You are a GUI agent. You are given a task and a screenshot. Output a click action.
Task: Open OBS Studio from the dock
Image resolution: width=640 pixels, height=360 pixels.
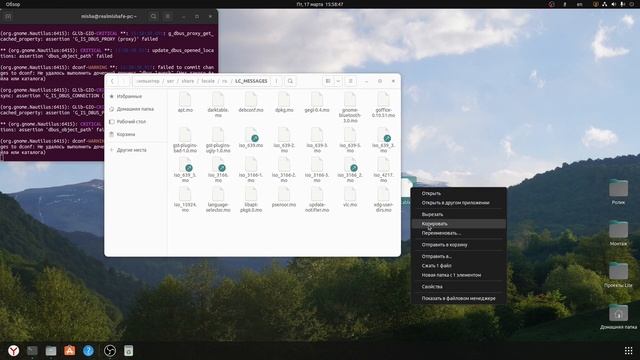(110, 351)
